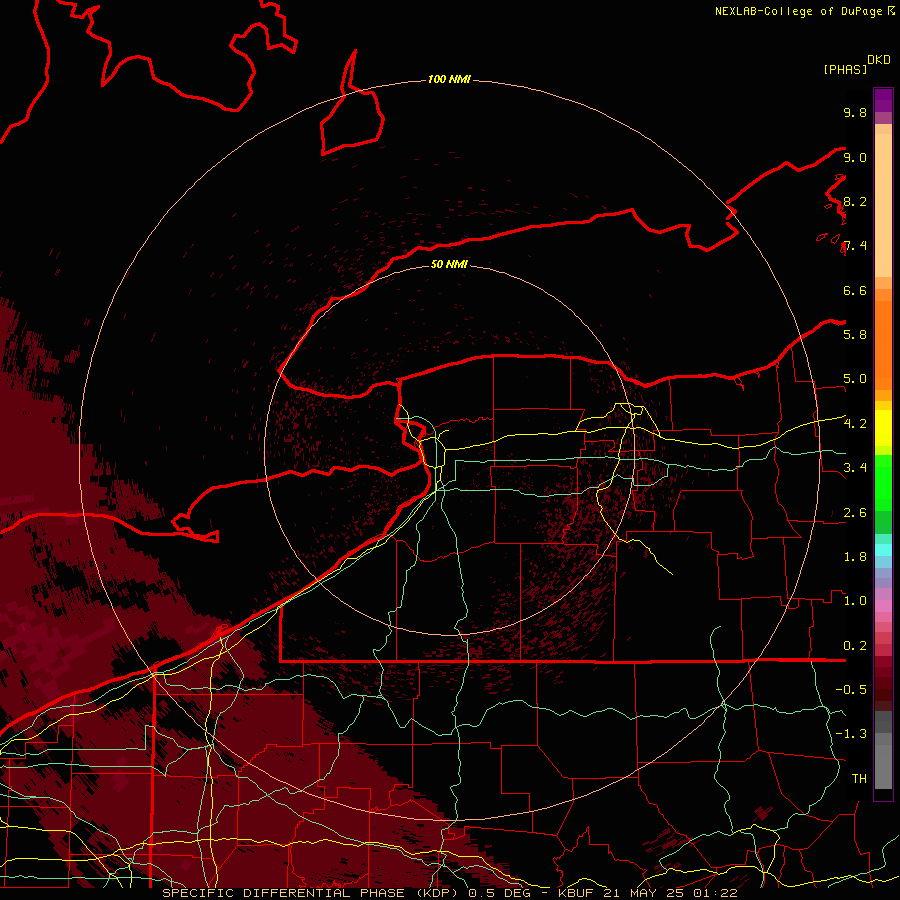Pick the cyan color bar segment
This screenshot has width=900, height=900.
click(x=883, y=550)
